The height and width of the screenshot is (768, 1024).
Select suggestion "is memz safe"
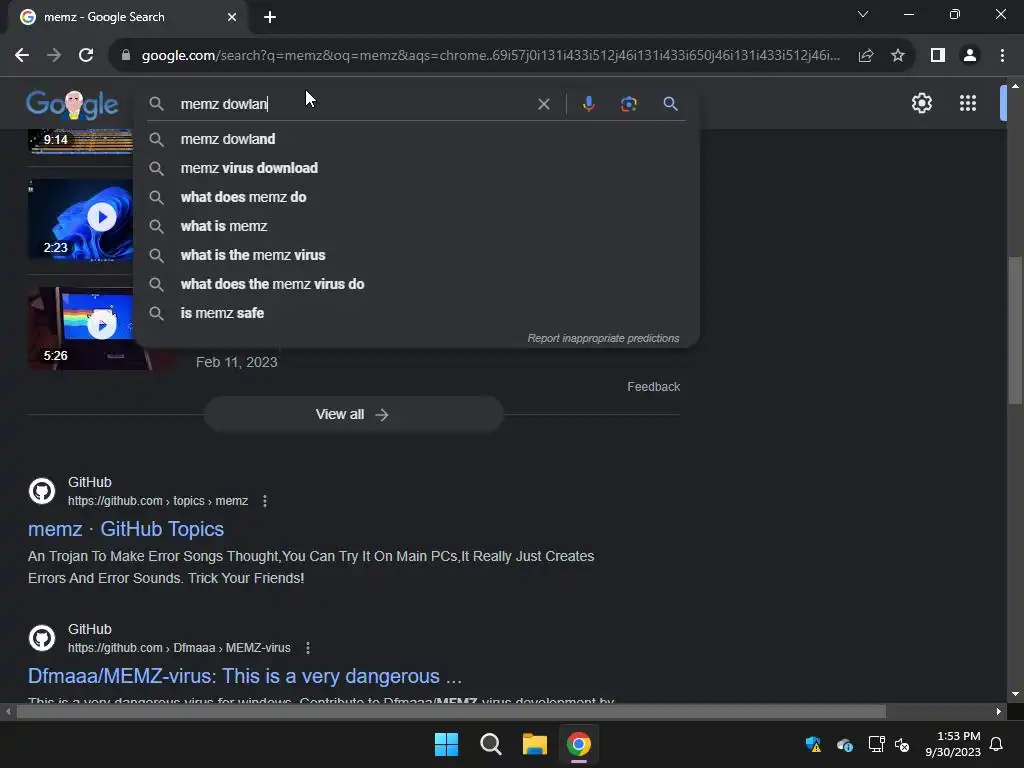[416, 313]
